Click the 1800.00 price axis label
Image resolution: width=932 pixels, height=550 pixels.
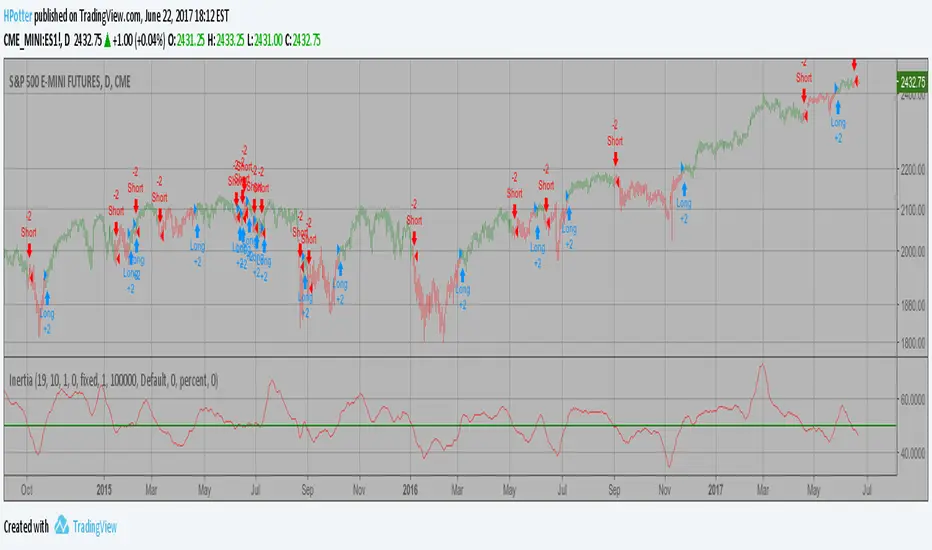[x=912, y=343]
